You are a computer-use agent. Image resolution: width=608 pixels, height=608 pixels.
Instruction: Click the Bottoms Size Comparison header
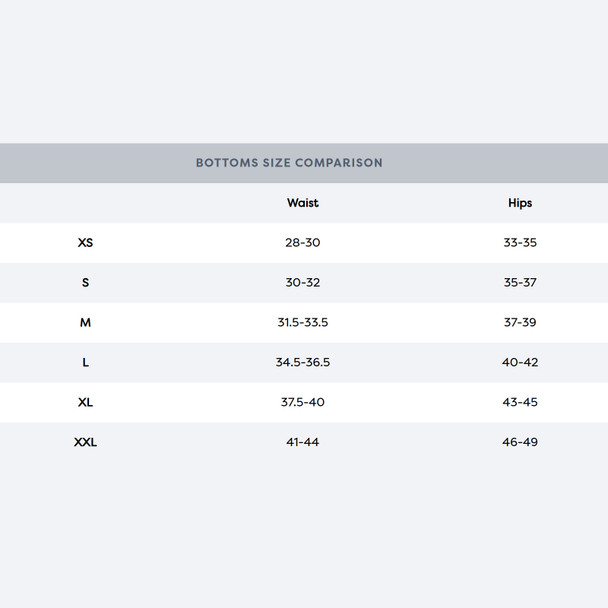[x=289, y=162]
